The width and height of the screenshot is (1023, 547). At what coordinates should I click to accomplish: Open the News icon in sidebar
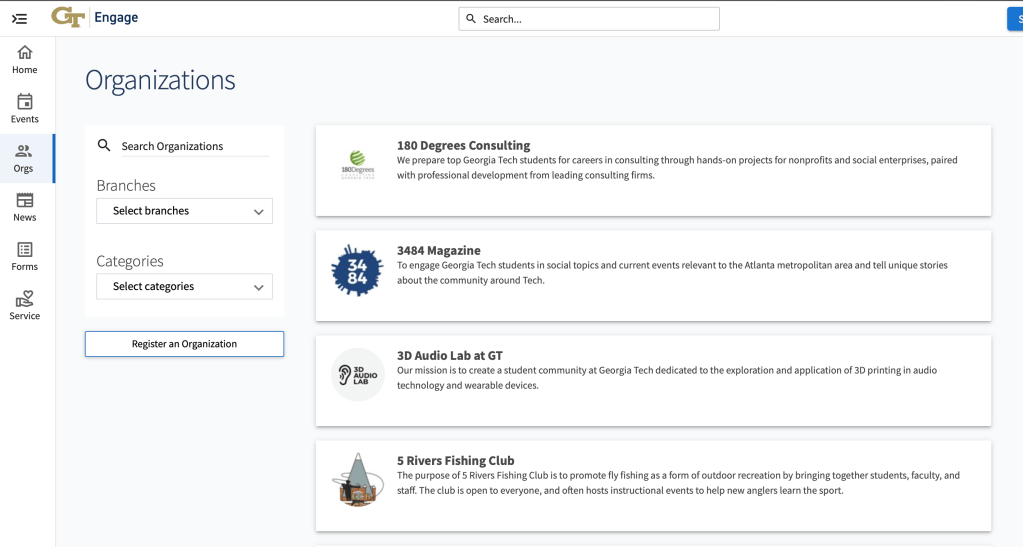25,200
